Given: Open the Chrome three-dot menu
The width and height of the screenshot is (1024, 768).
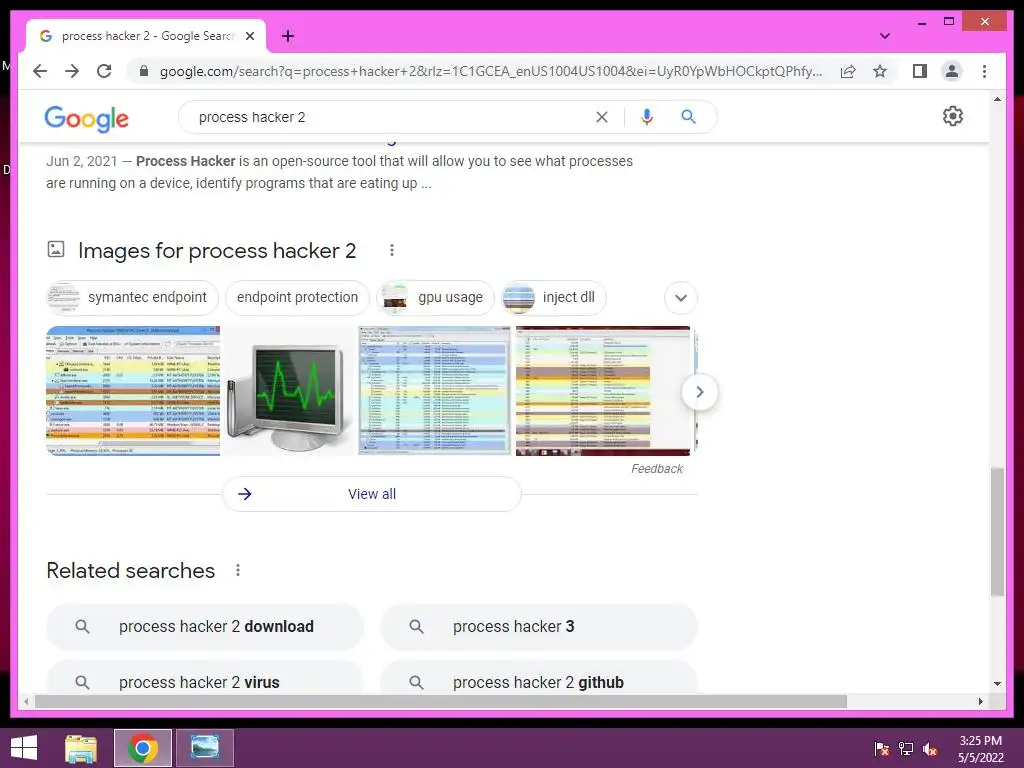Looking at the screenshot, I should 984,71.
